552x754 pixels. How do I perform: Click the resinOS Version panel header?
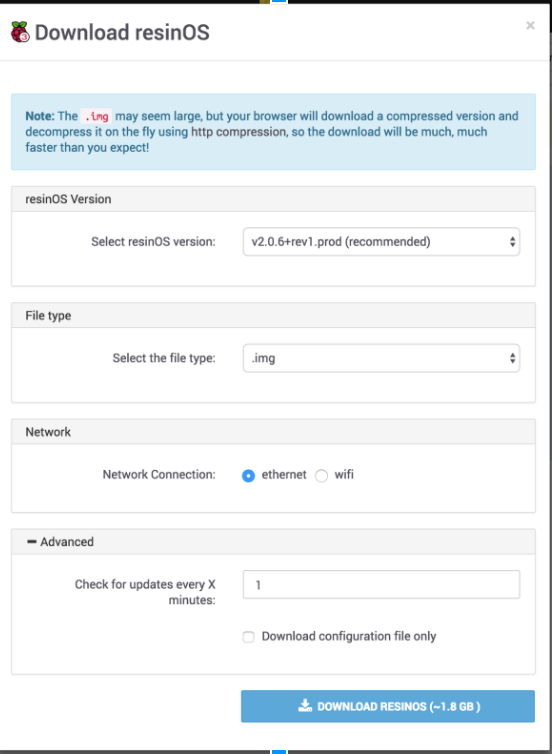(x=273, y=199)
